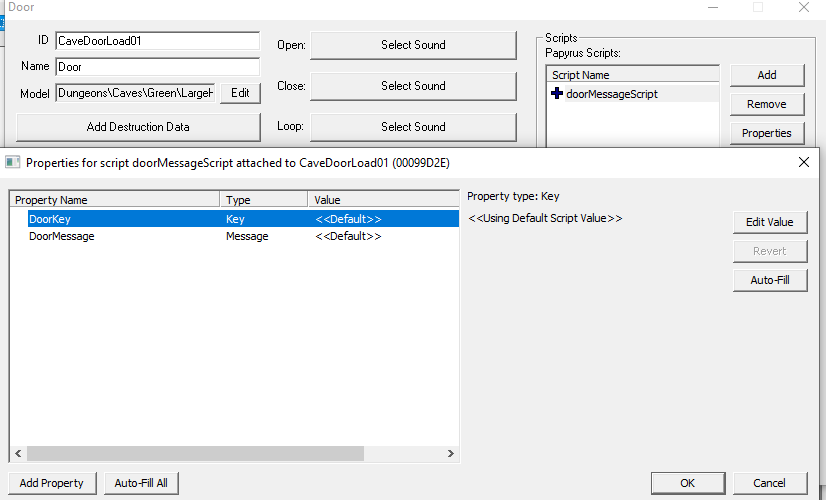Image resolution: width=826 pixels, height=500 pixels.
Task: Sort by the Value column header
Action: 384,200
